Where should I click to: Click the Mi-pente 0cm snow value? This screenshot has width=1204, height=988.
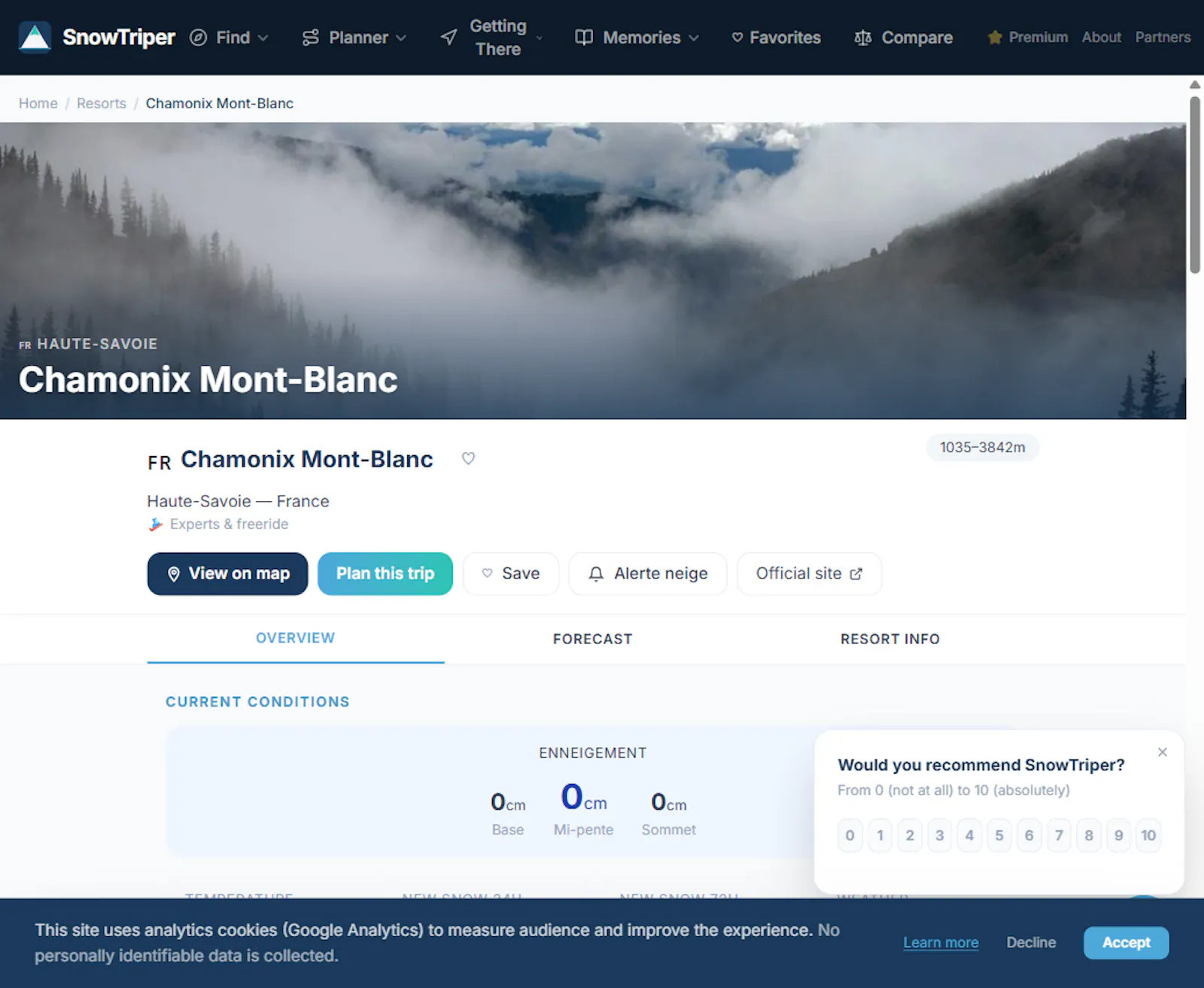point(584,797)
